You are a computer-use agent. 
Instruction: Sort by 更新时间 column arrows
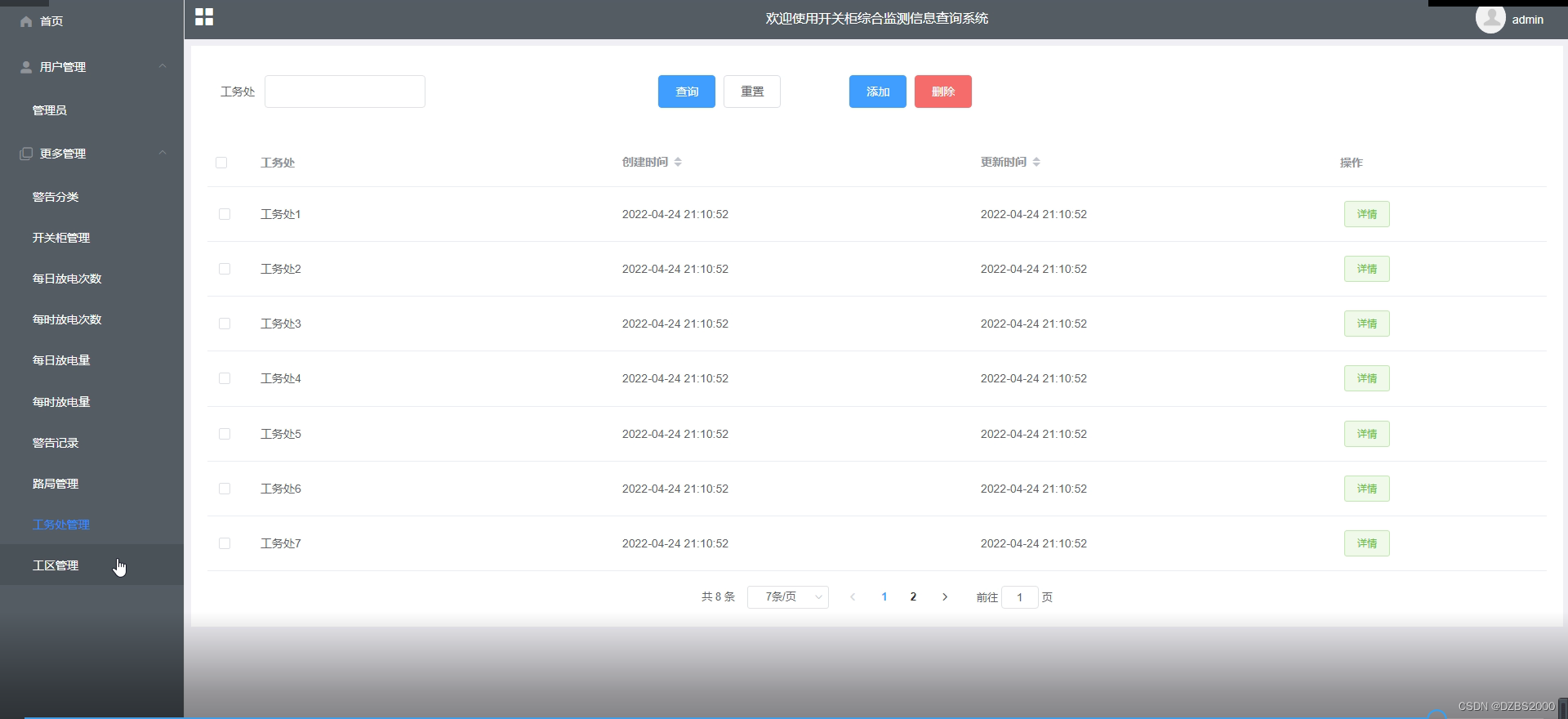(x=1036, y=162)
